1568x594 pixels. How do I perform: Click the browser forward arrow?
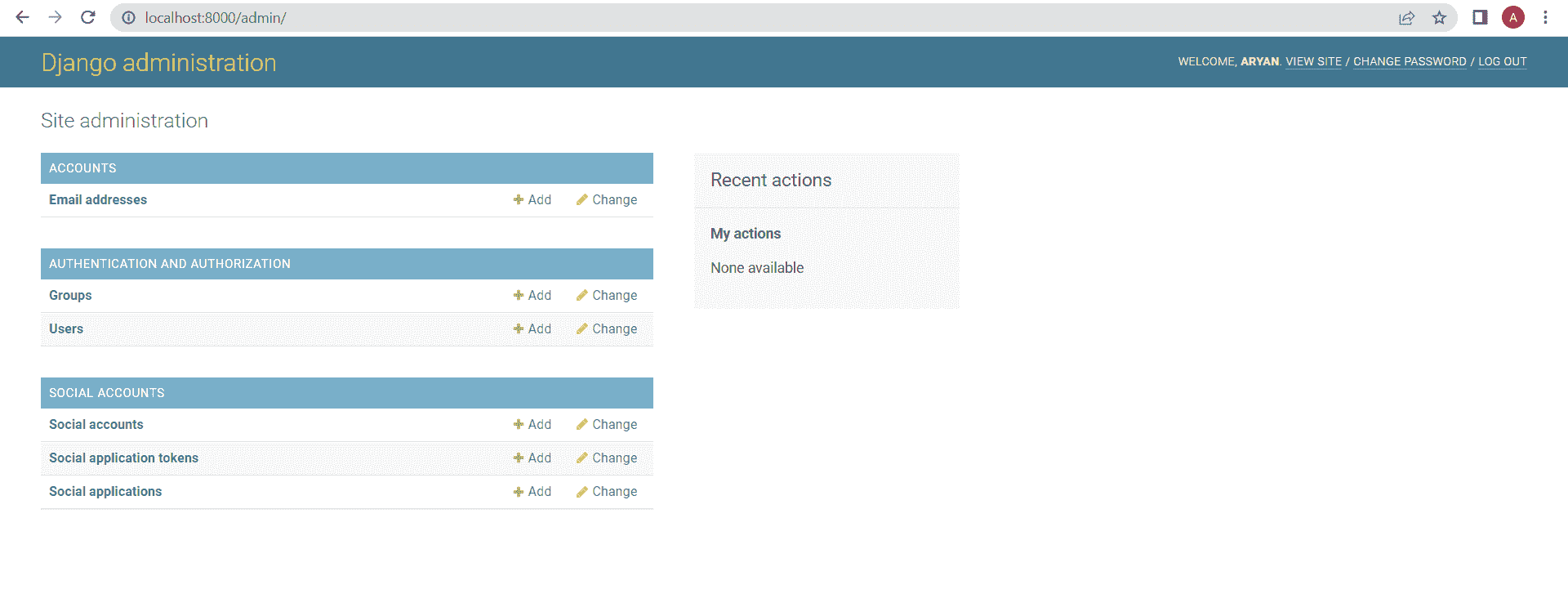[x=55, y=17]
